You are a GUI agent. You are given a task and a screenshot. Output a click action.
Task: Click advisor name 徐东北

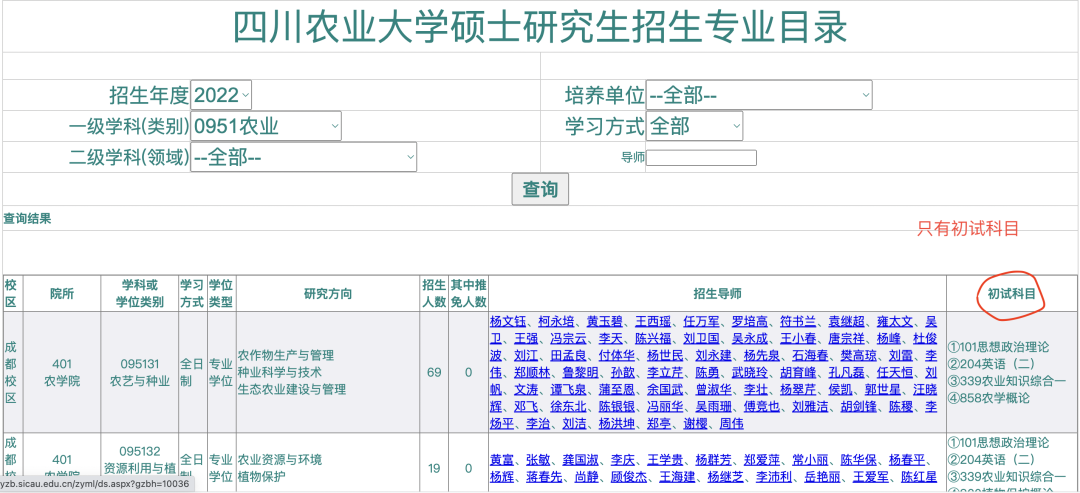pos(568,407)
